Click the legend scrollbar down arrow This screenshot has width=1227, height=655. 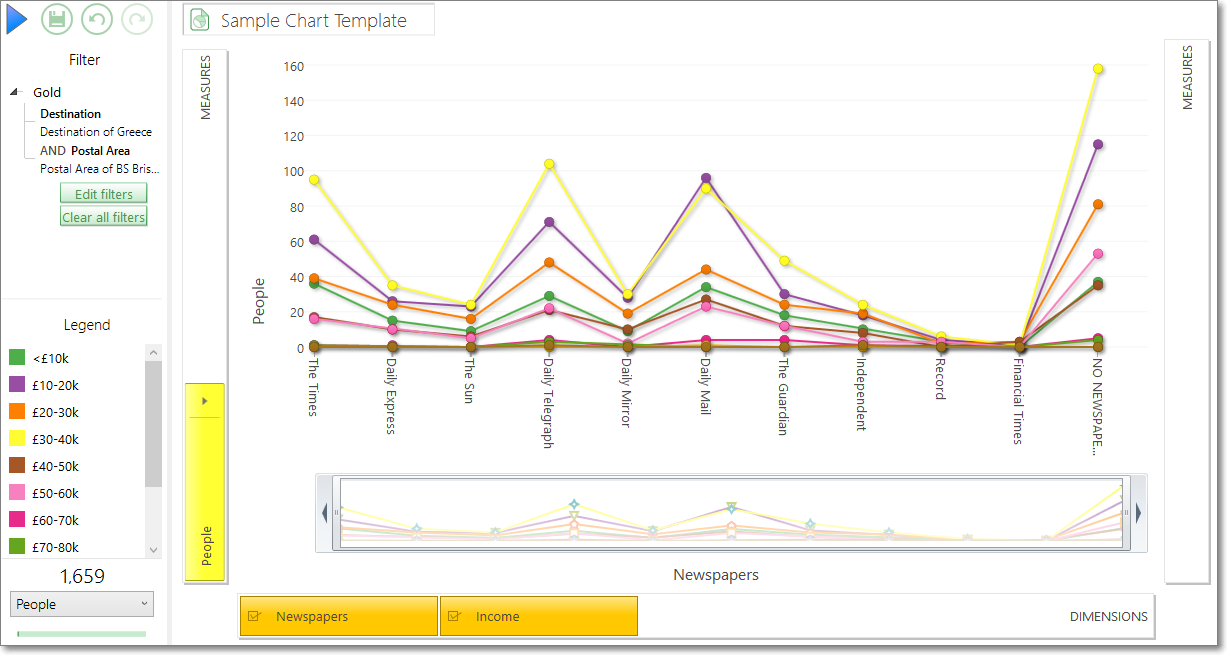tap(153, 549)
